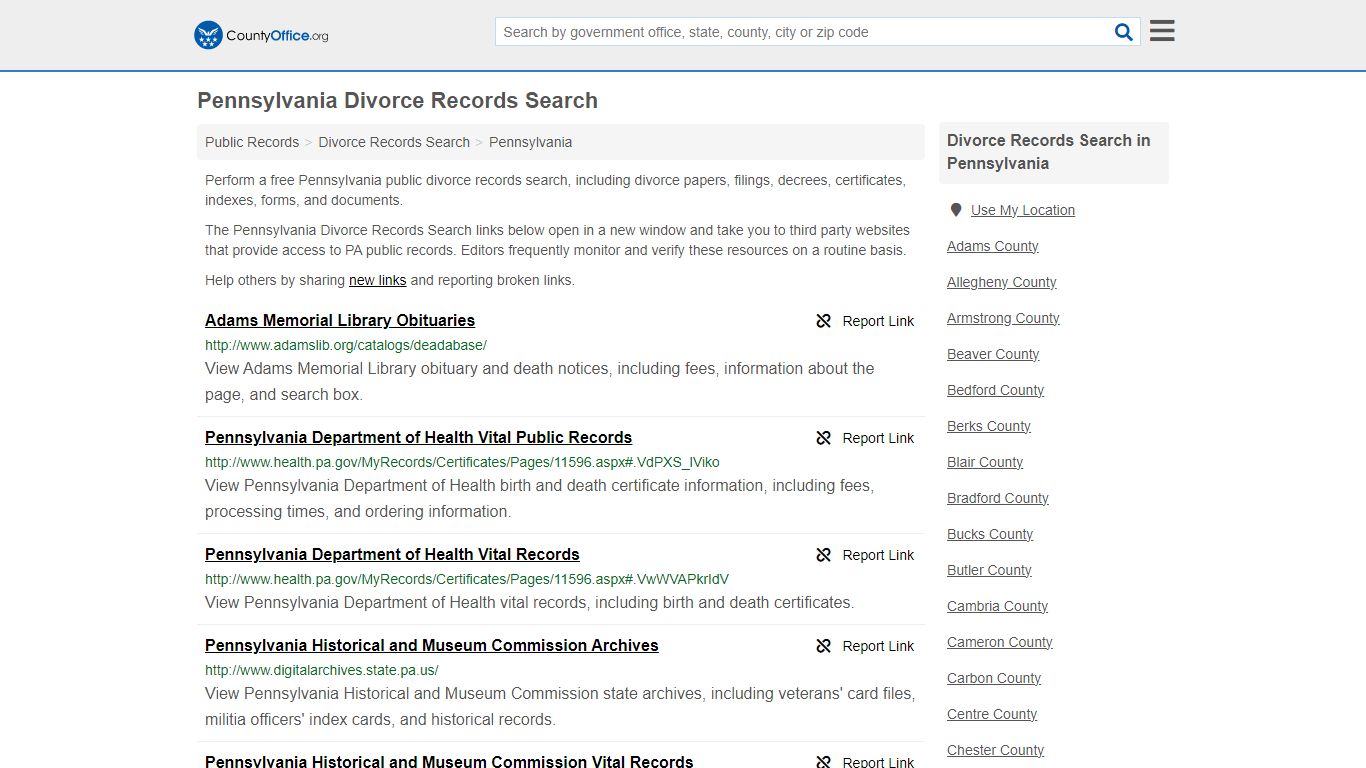Screen dimensions: 1366x768
Task: Follow the 'new links' link
Action: (377, 280)
